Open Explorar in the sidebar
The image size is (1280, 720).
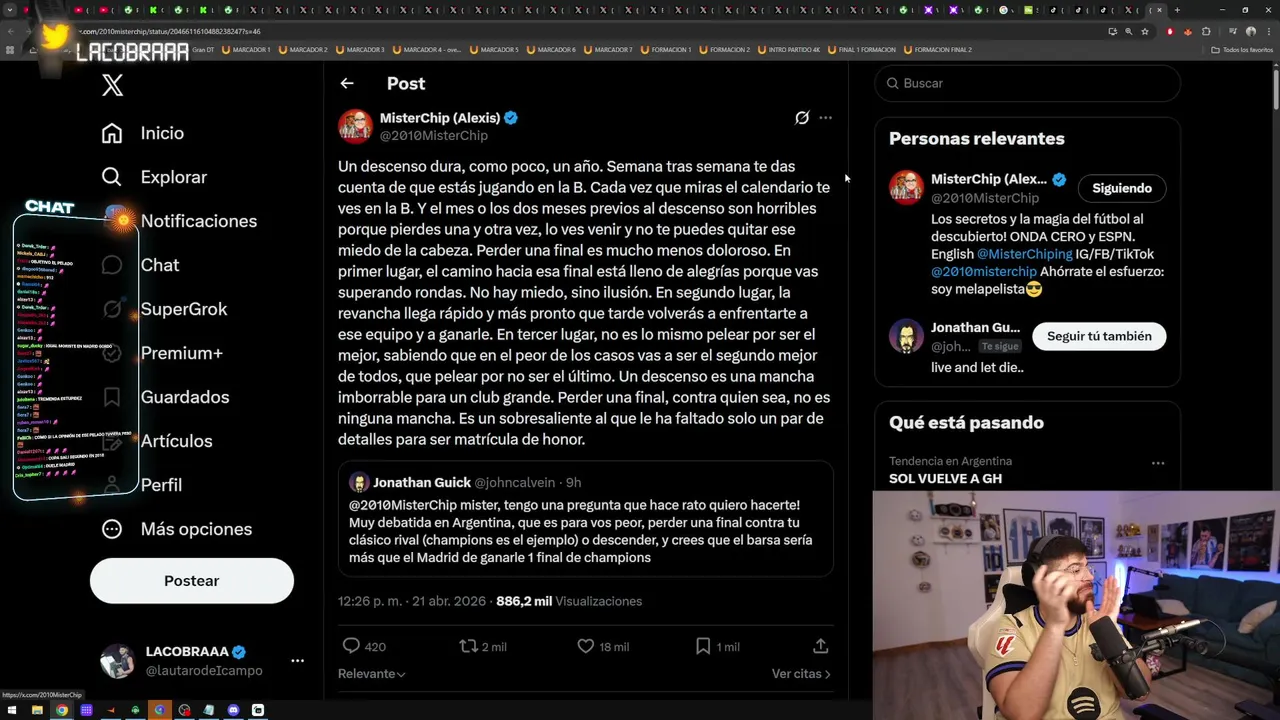pyautogui.click(x=154, y=177)
